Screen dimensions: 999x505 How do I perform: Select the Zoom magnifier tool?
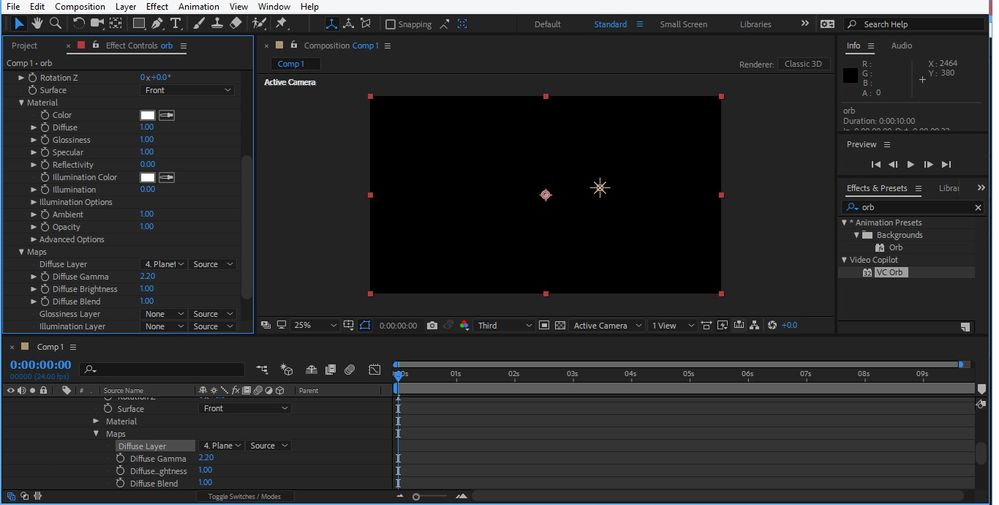tap(55, 23)
